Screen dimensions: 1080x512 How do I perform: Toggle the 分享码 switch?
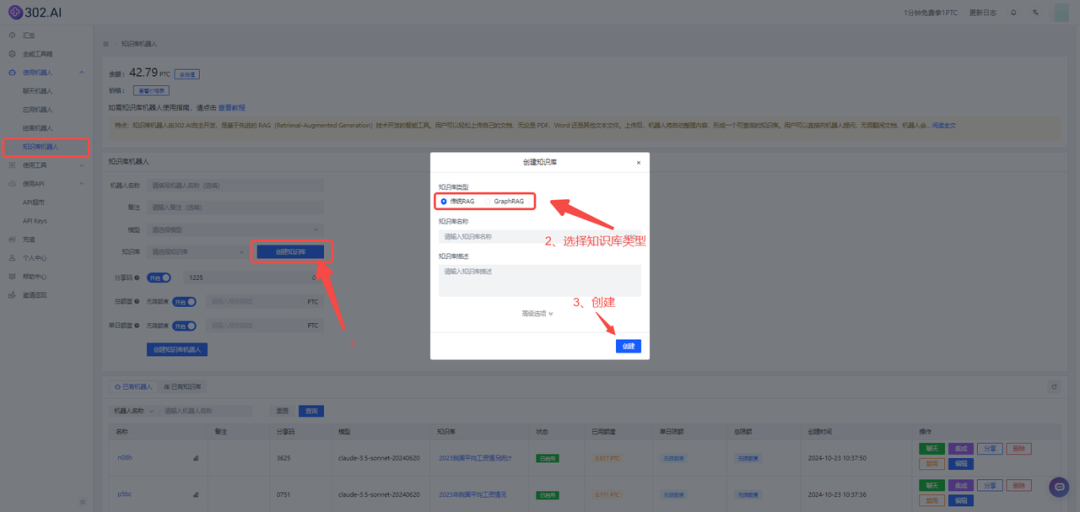tap(161, 278)
